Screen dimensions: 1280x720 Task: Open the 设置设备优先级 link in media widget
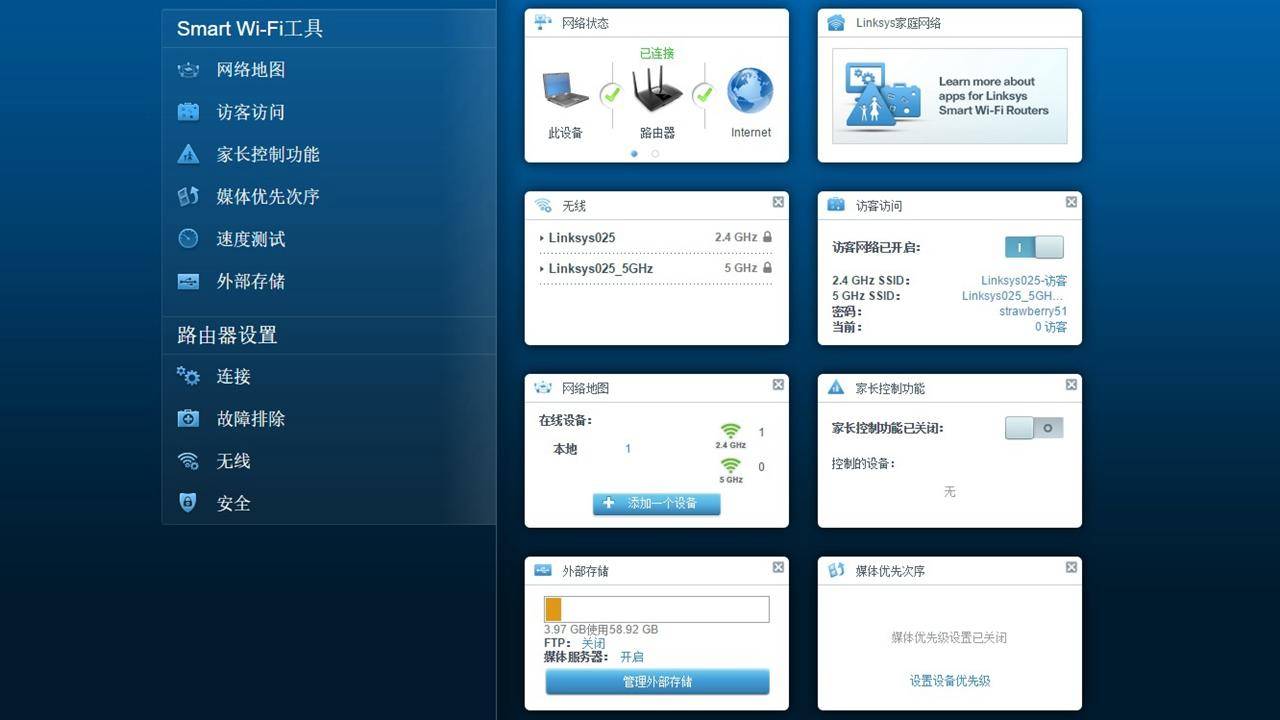pos(948,680)
